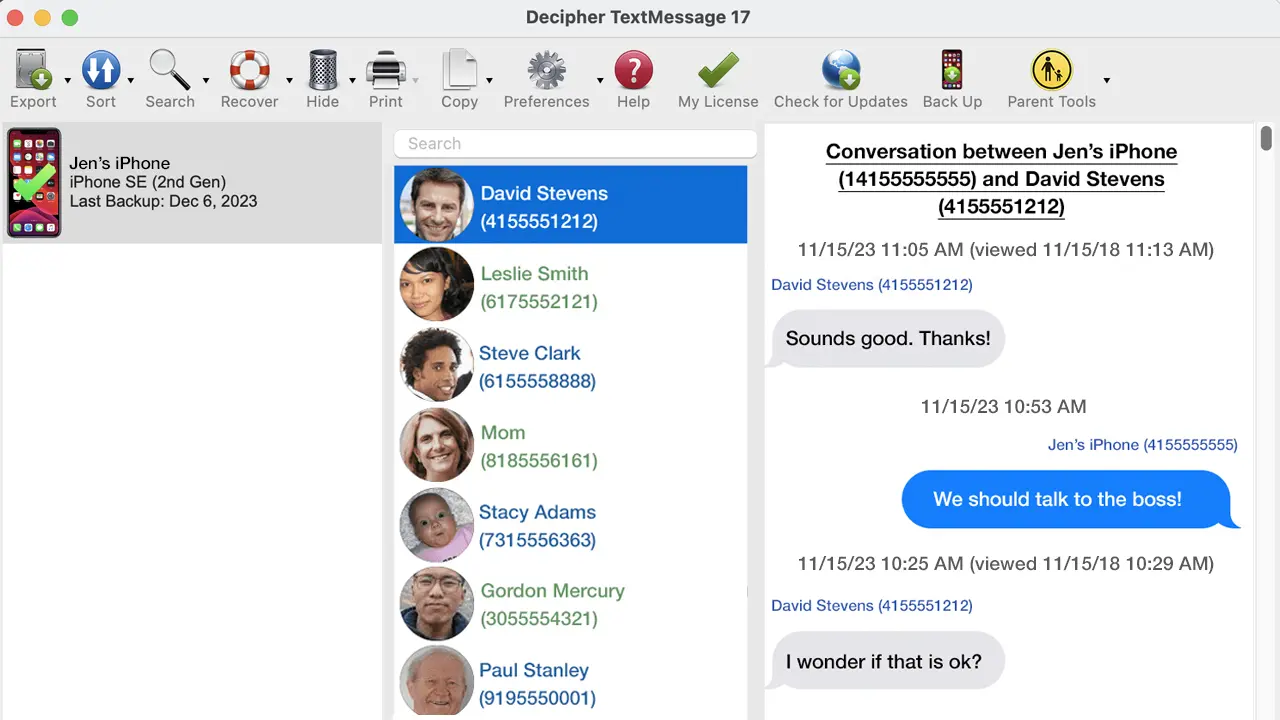
Task: Click the My License checkmark icon
Action: (x=717, y=71)
